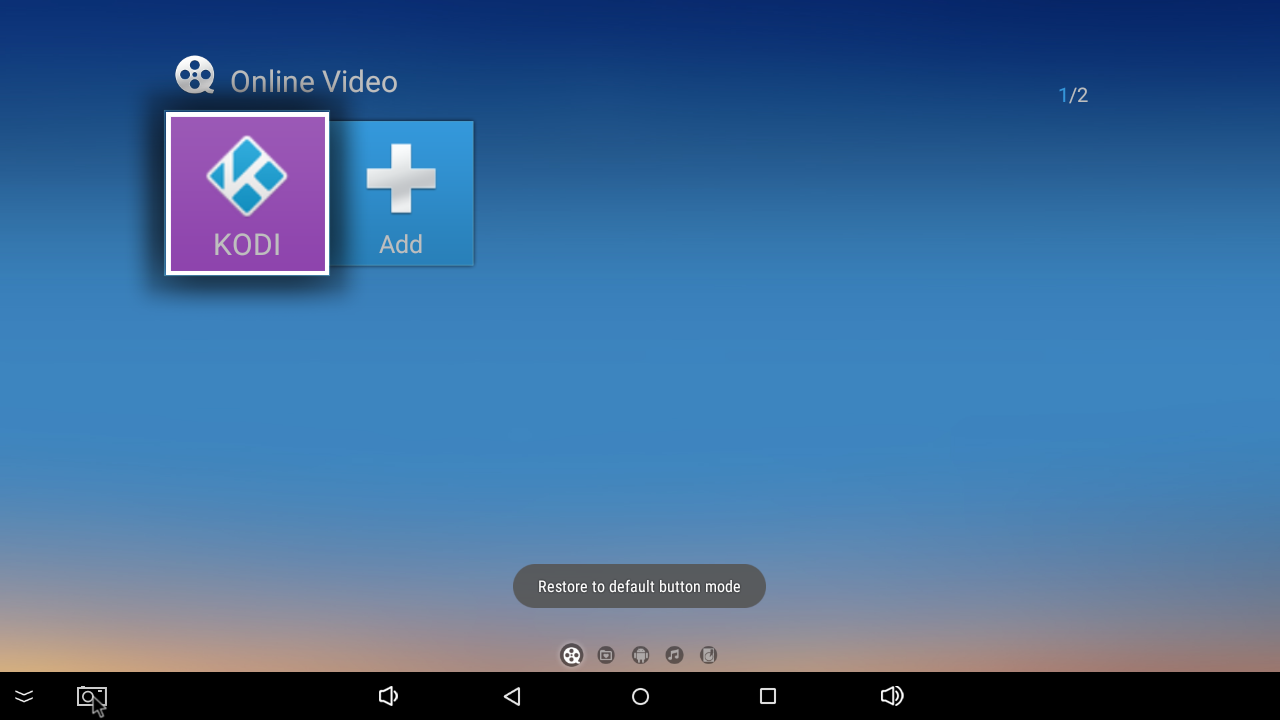This screenshot has height=720, width=1280.
Task: Open the Add app tile
Action: pos(401,193)
